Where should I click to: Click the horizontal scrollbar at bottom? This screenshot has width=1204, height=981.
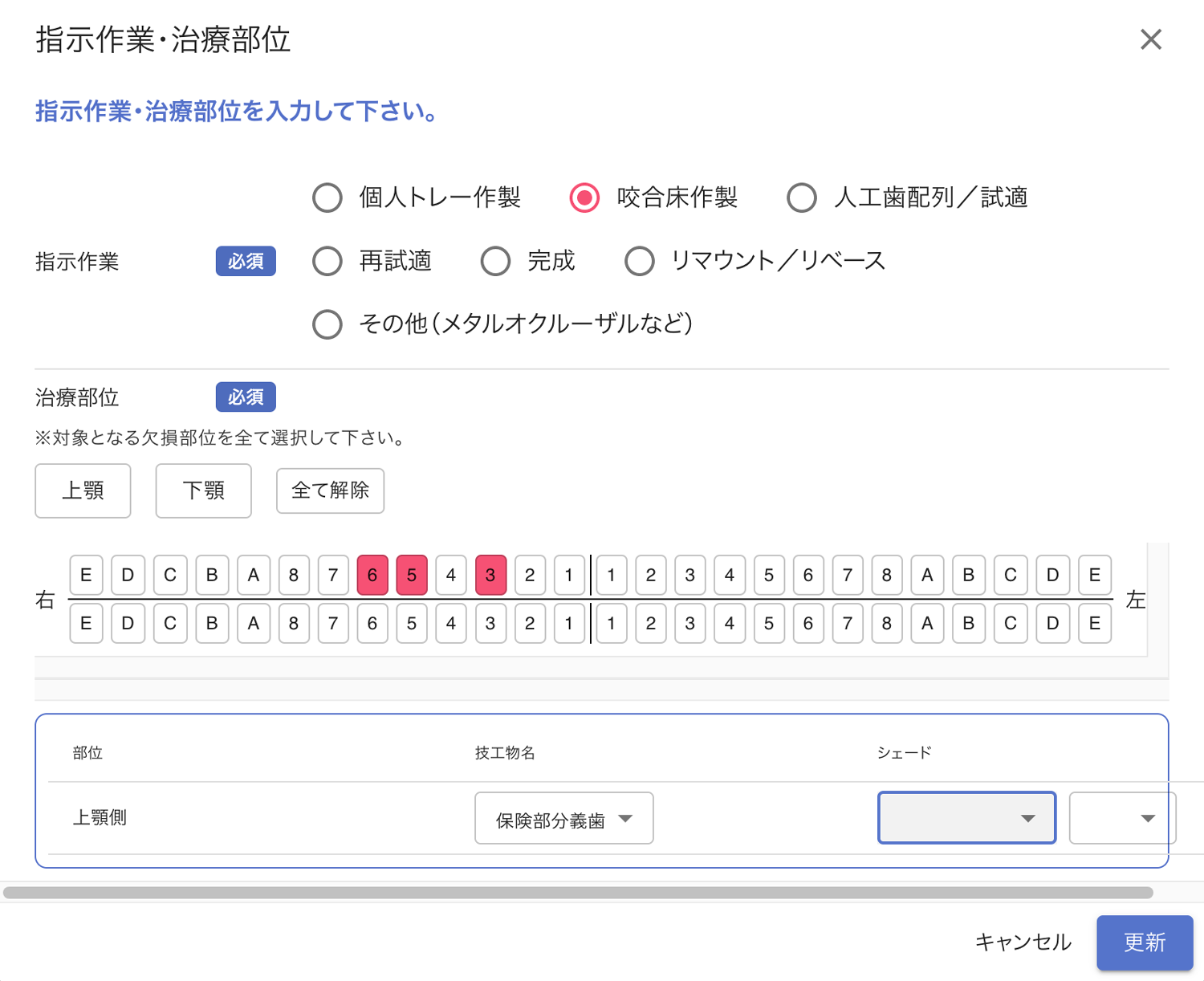coord(578,893)
